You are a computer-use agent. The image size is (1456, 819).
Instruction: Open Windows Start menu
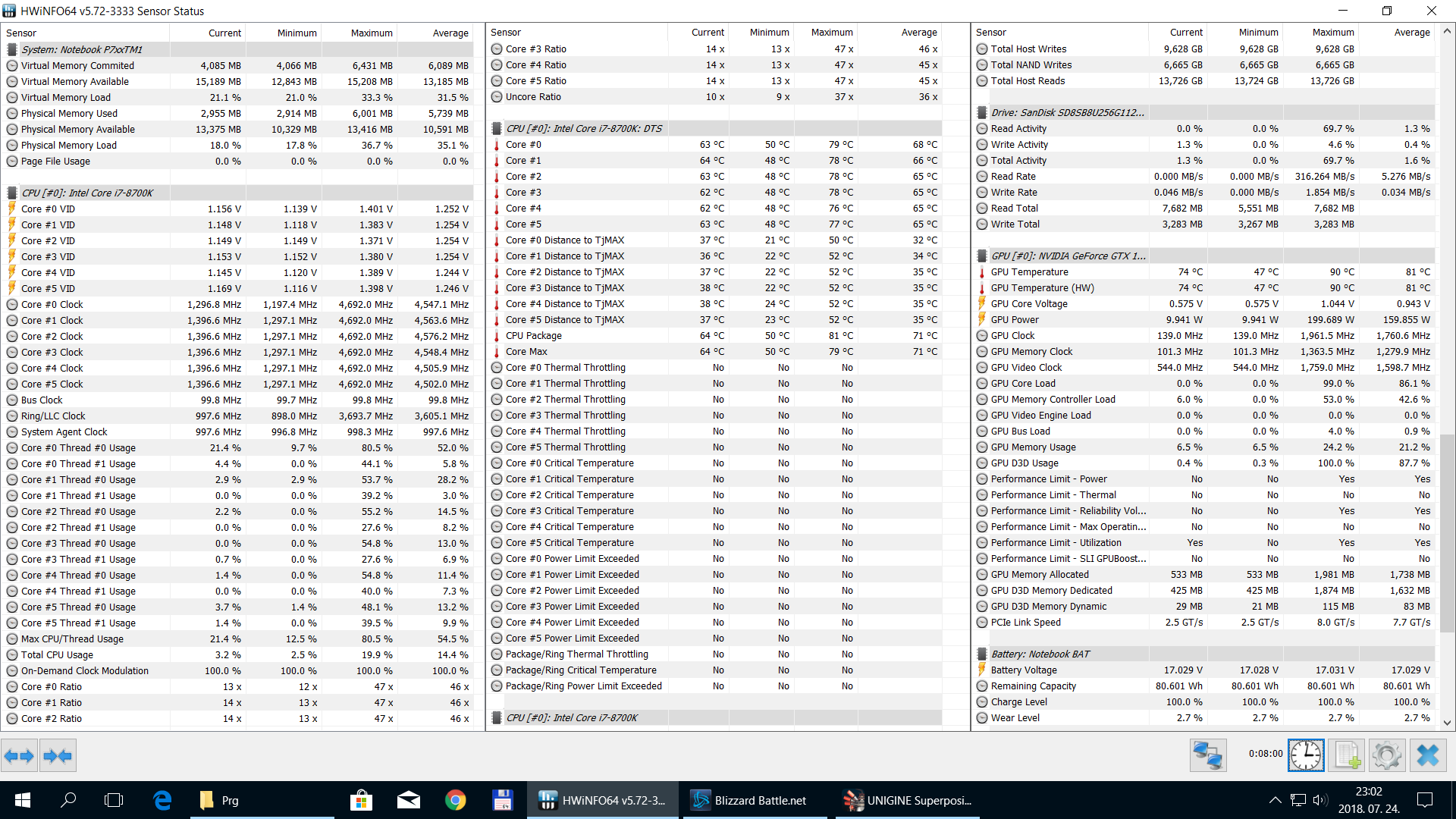(x=23, y=800)
